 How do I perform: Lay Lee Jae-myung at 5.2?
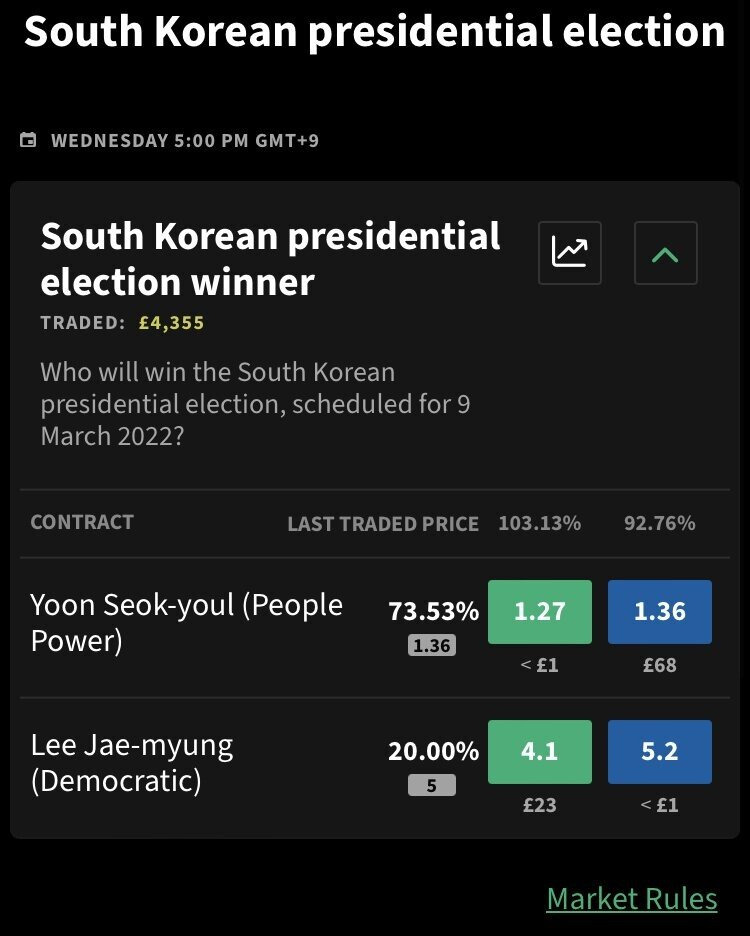click(660, 752)
